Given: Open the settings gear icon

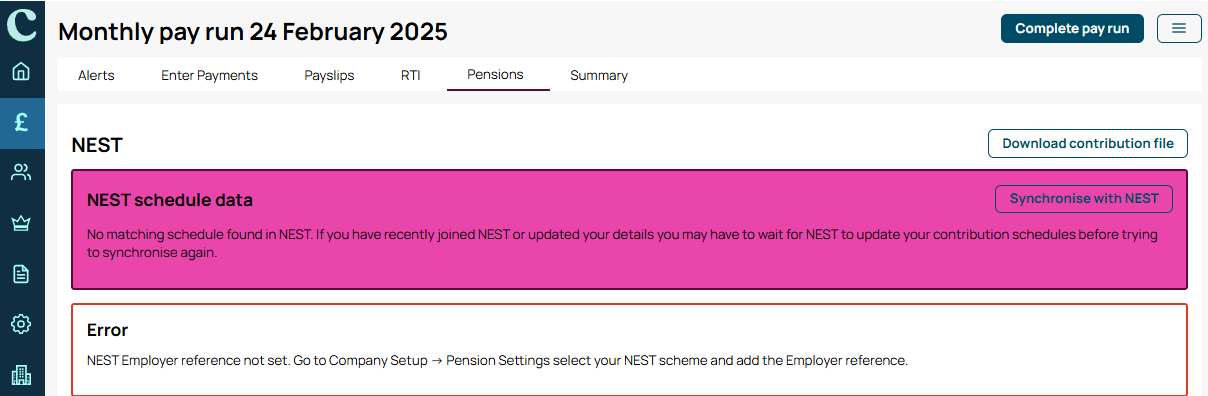Looking at the screenshot, I should pyautogui.click(x=21, y=324).
